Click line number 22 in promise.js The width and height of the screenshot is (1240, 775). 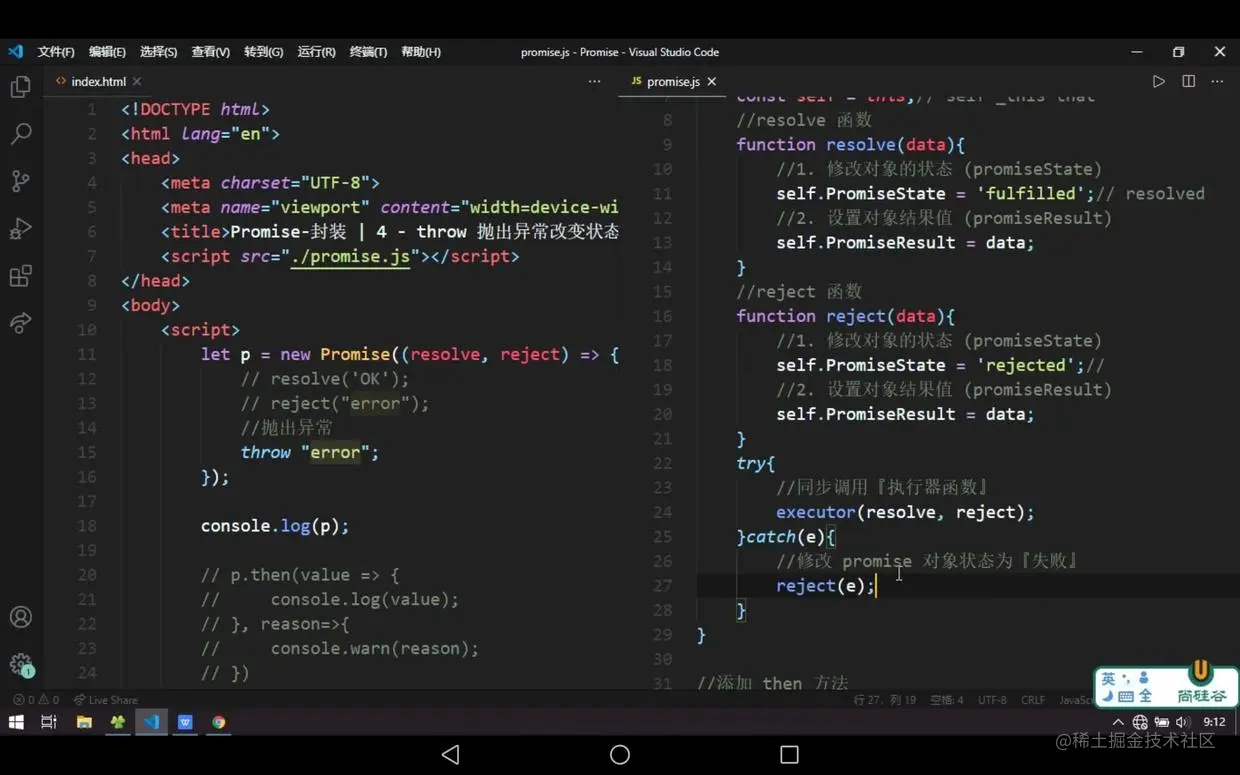pos(662,463)
